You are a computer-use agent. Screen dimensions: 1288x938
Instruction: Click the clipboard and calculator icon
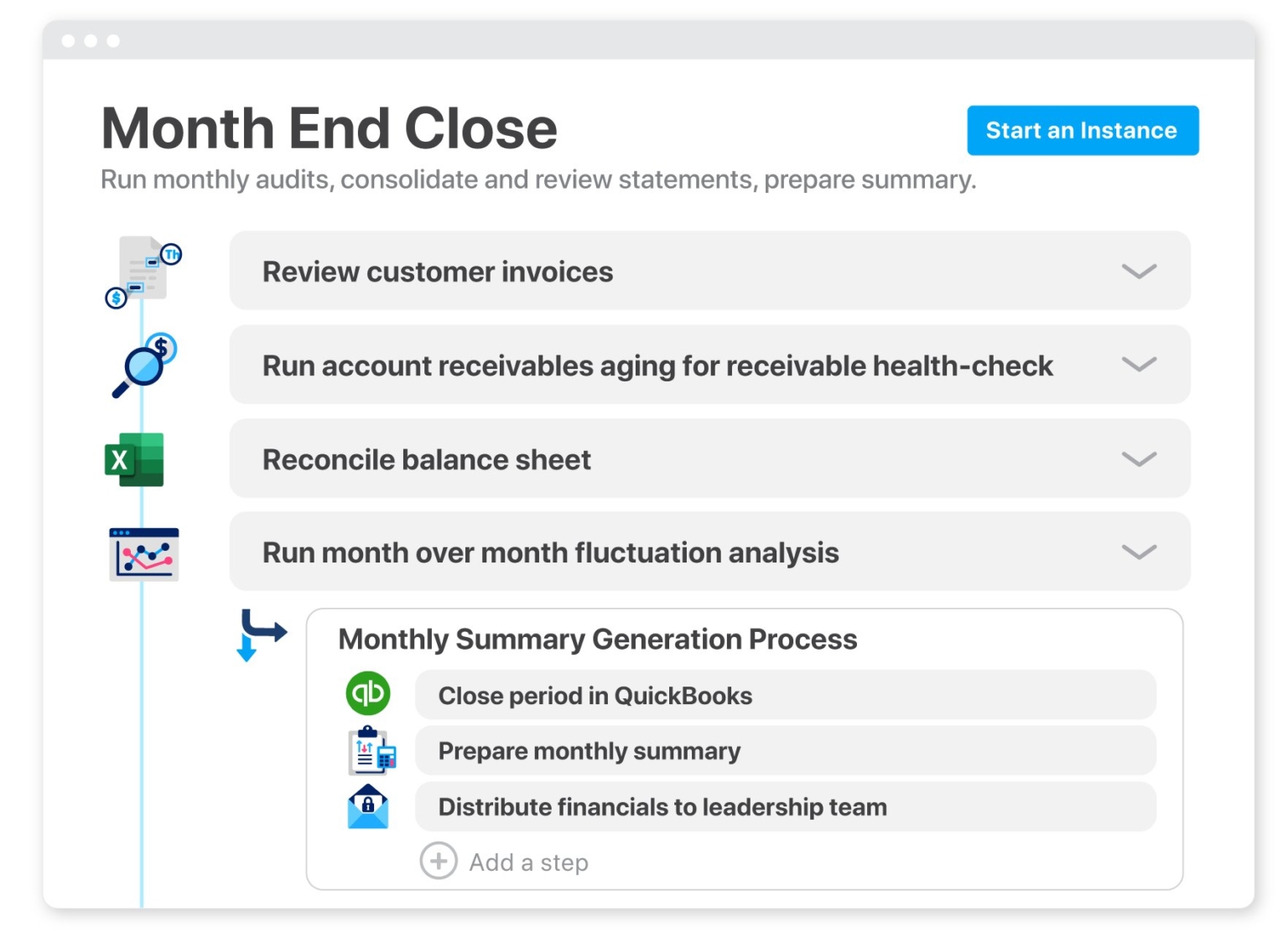(370, 750)
